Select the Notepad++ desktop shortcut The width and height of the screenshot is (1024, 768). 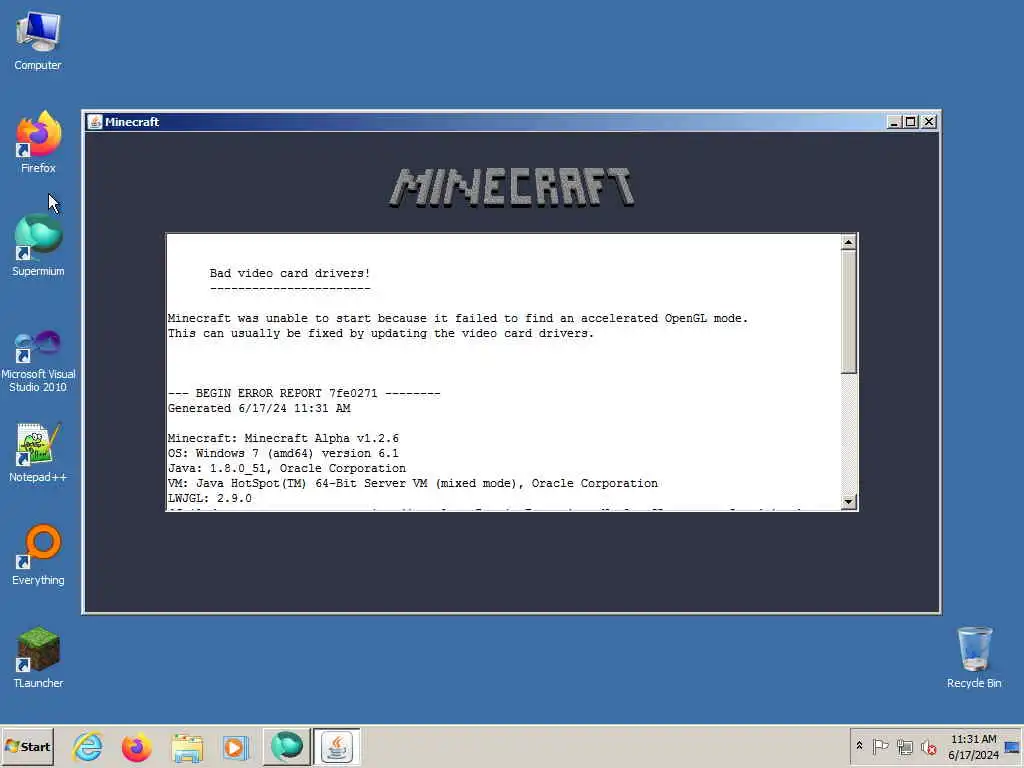click(38, 452)
